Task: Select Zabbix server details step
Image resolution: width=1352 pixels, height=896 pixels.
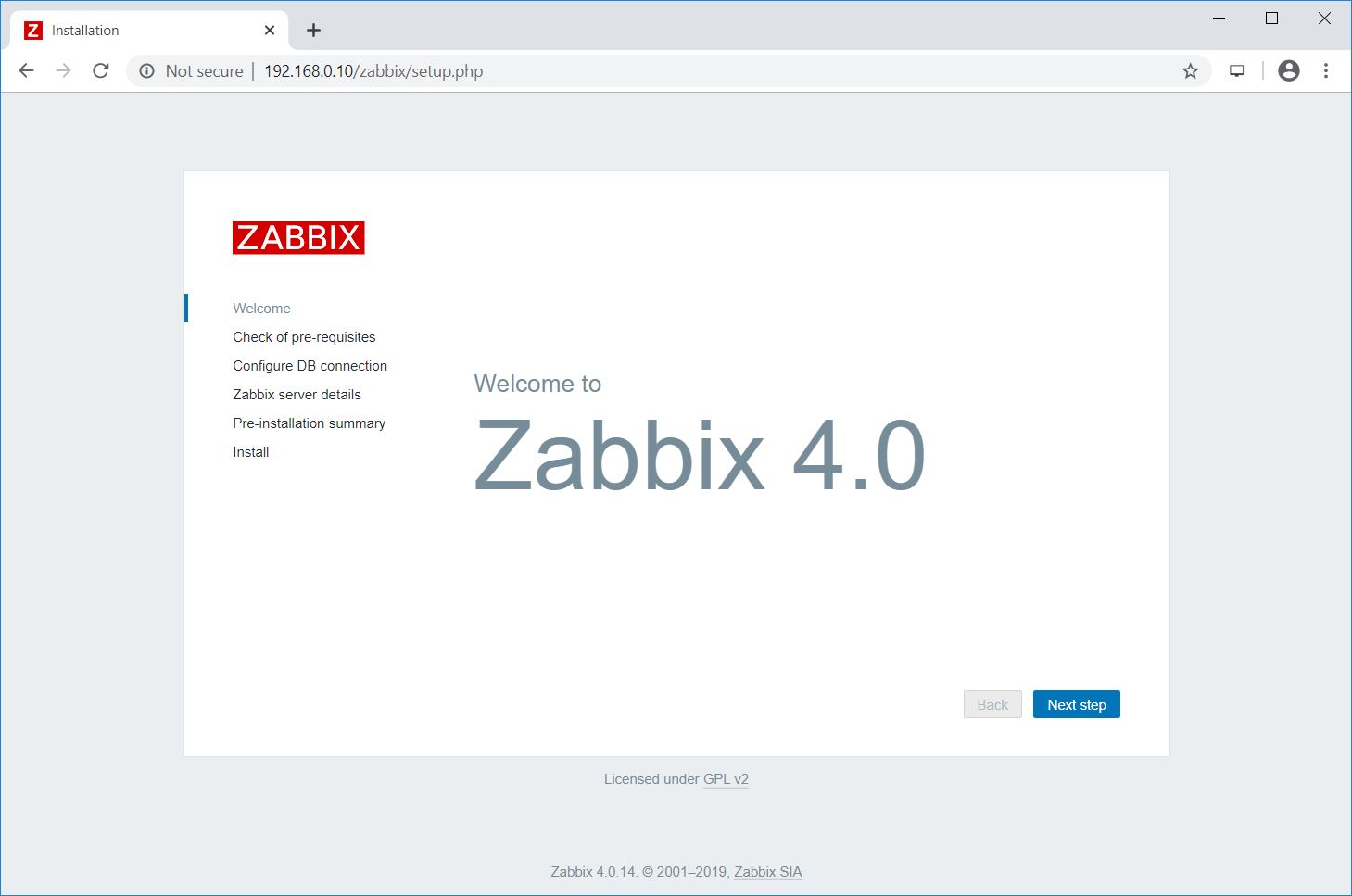Action: pyautogui.click(x=297, y=395)
